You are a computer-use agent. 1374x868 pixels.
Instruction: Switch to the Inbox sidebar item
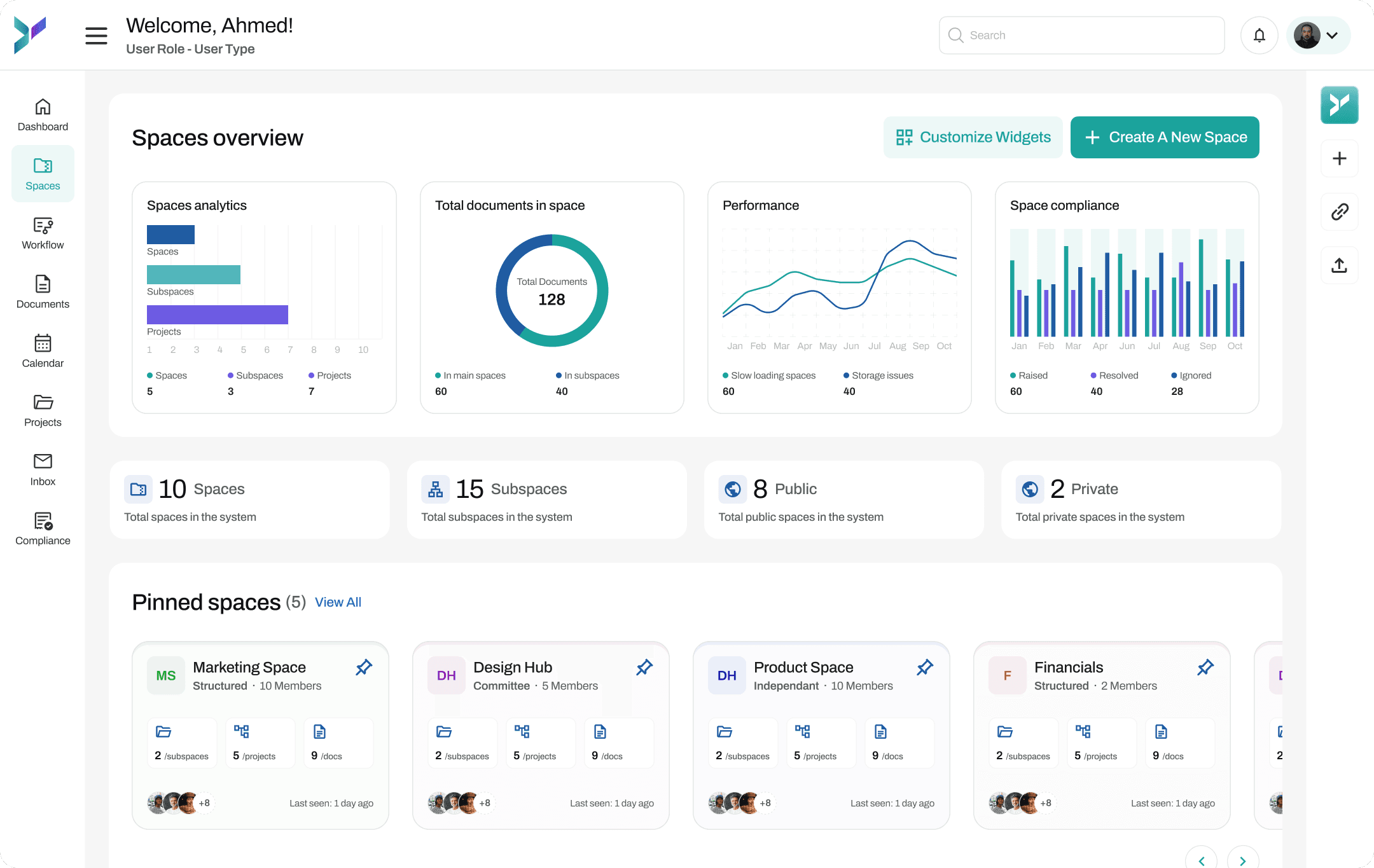click(x=43, y=470)
